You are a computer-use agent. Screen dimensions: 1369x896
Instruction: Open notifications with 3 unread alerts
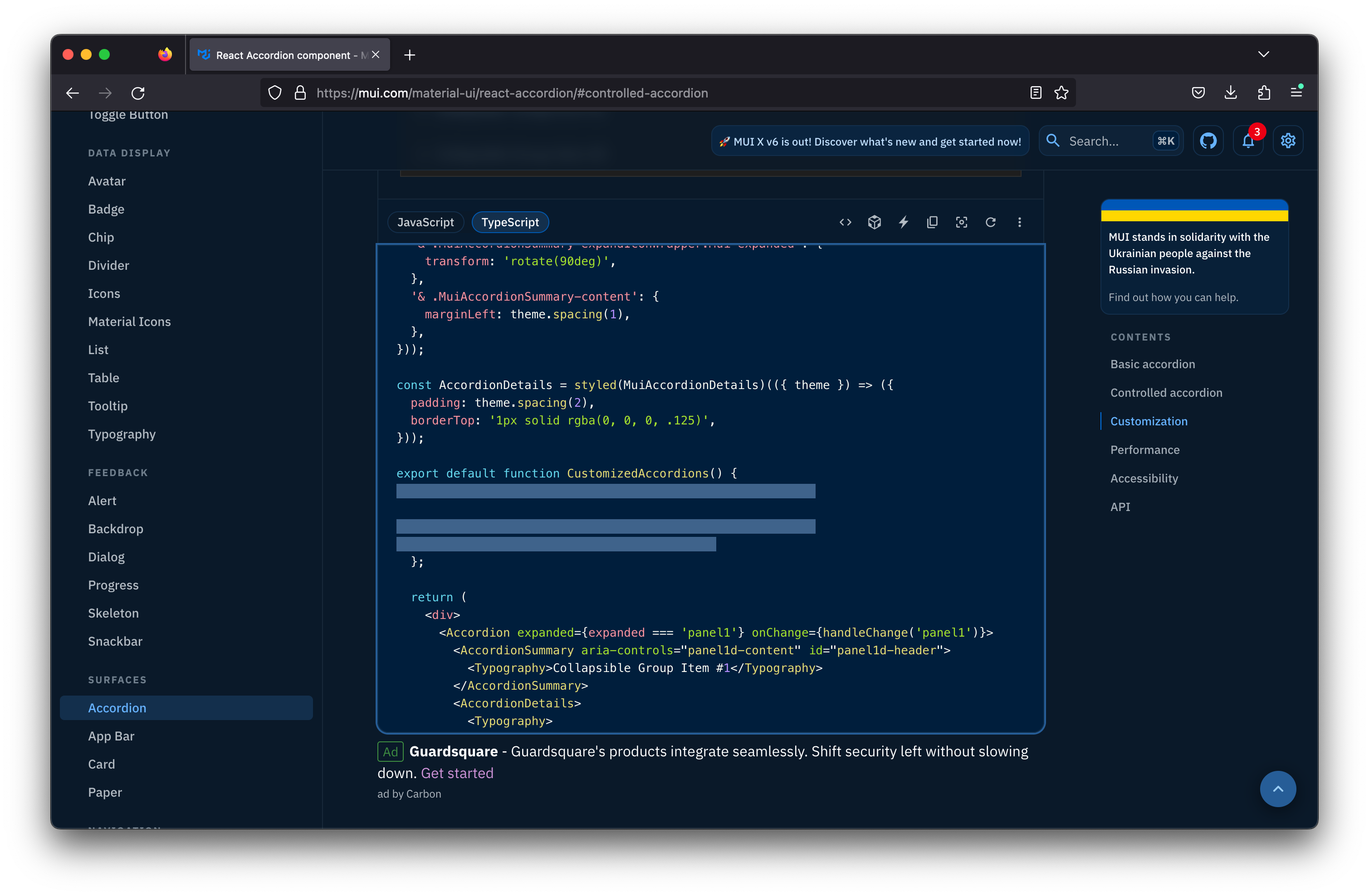pyautogui.click(x=1248, y=140)
